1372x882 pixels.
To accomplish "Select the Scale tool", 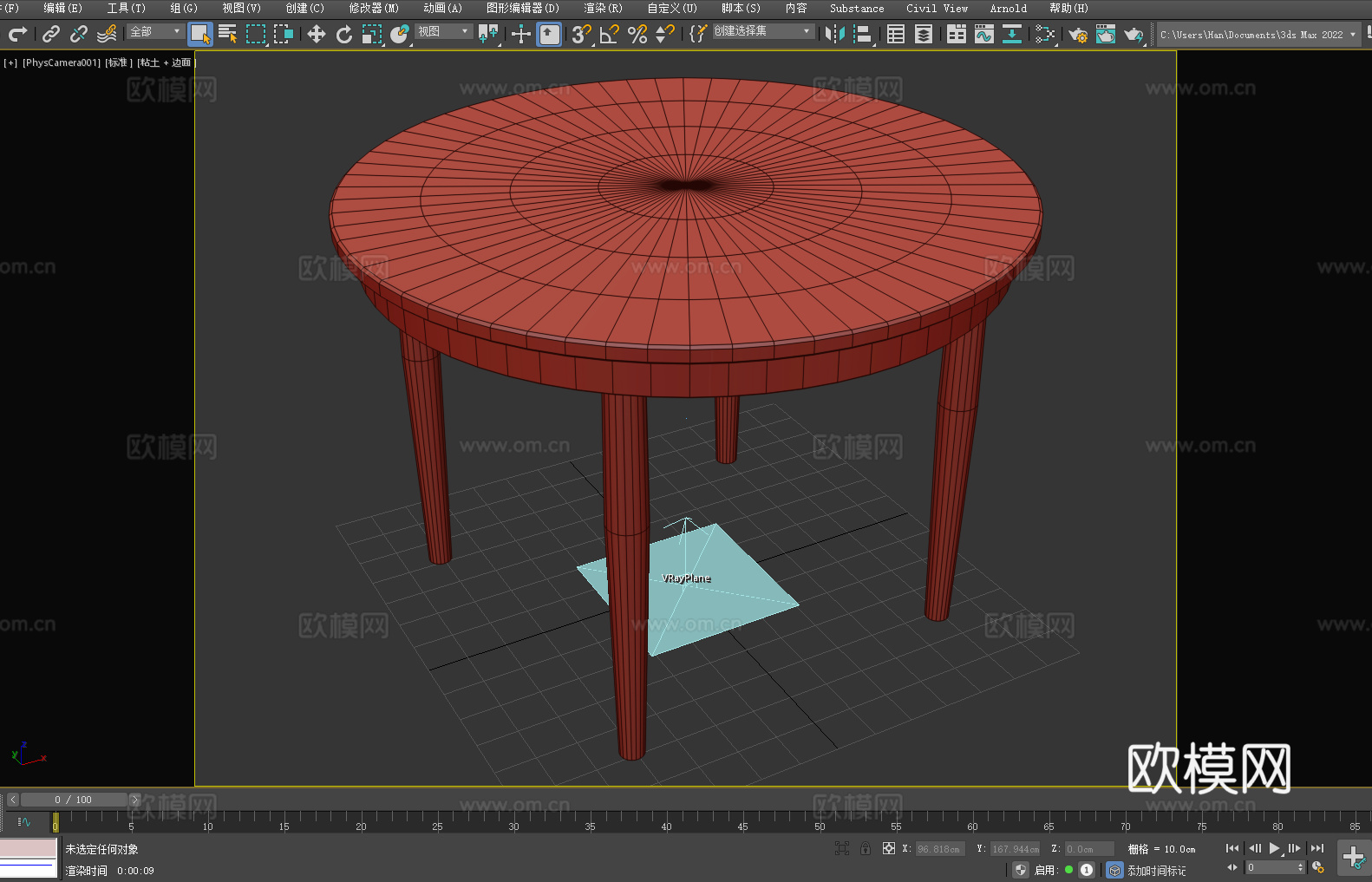I will coord(372,34).
